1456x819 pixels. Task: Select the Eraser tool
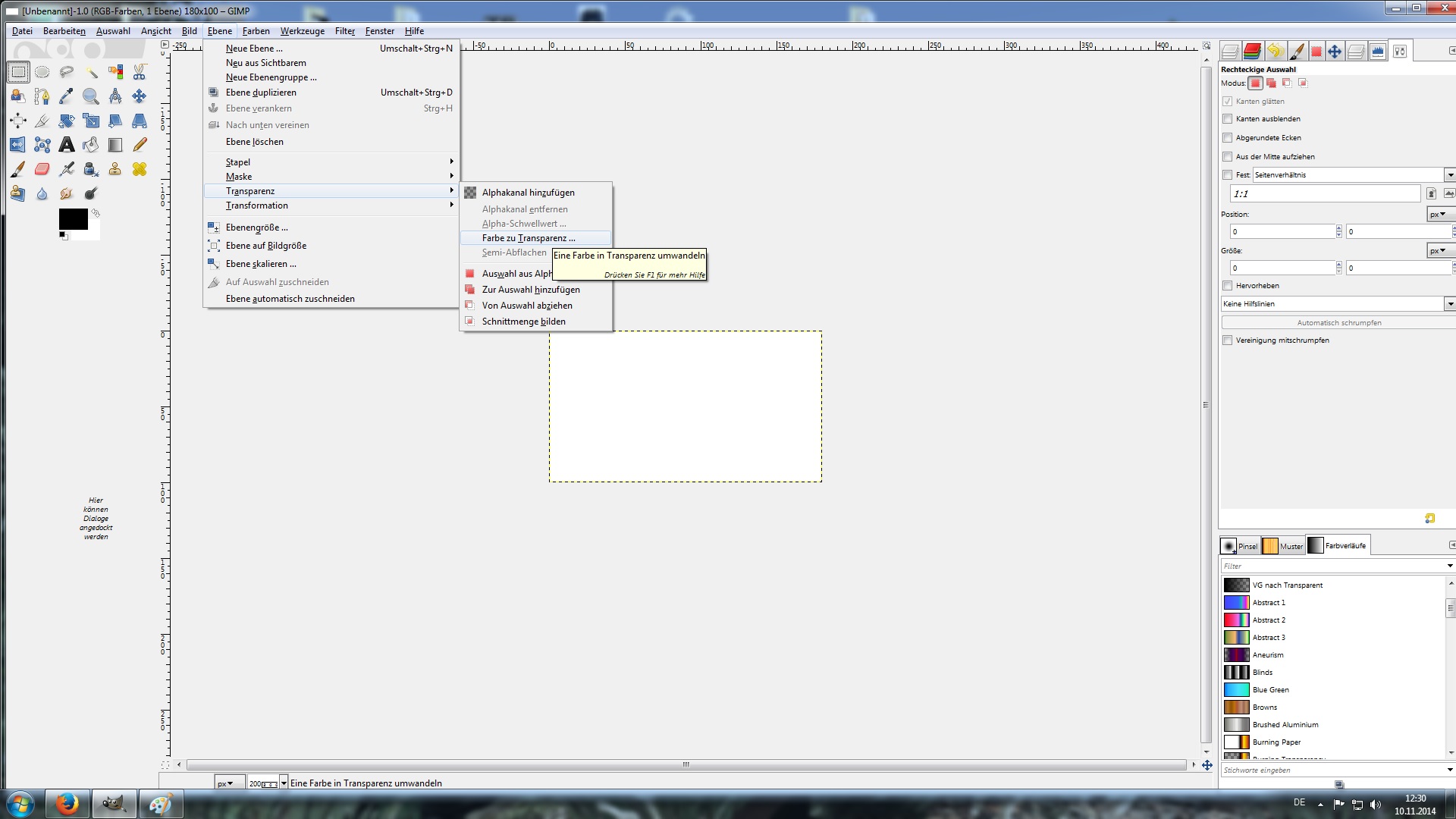42,169
